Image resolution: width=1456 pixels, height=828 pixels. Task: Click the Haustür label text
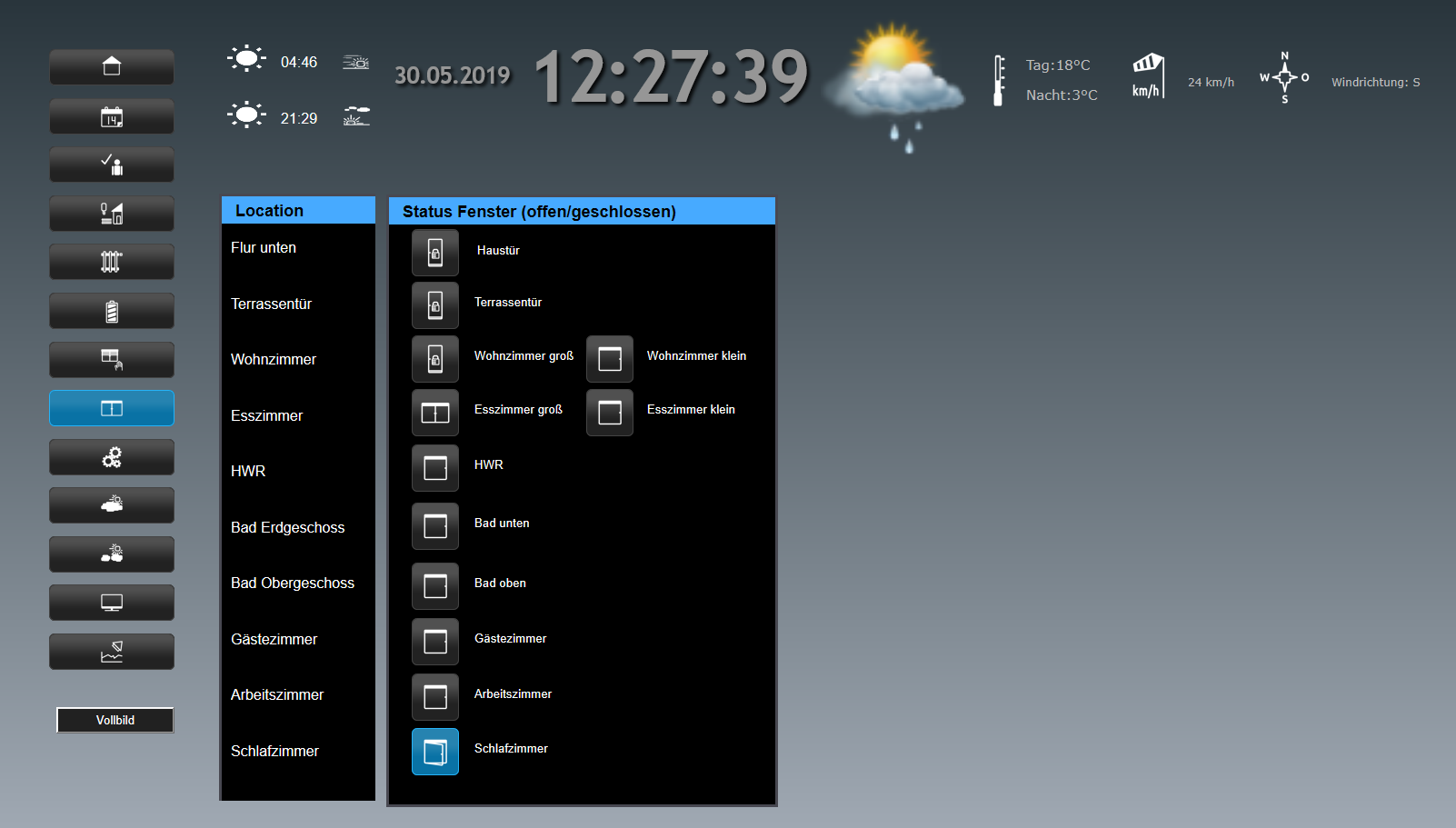pyautogui.click(x=498, y=250)
